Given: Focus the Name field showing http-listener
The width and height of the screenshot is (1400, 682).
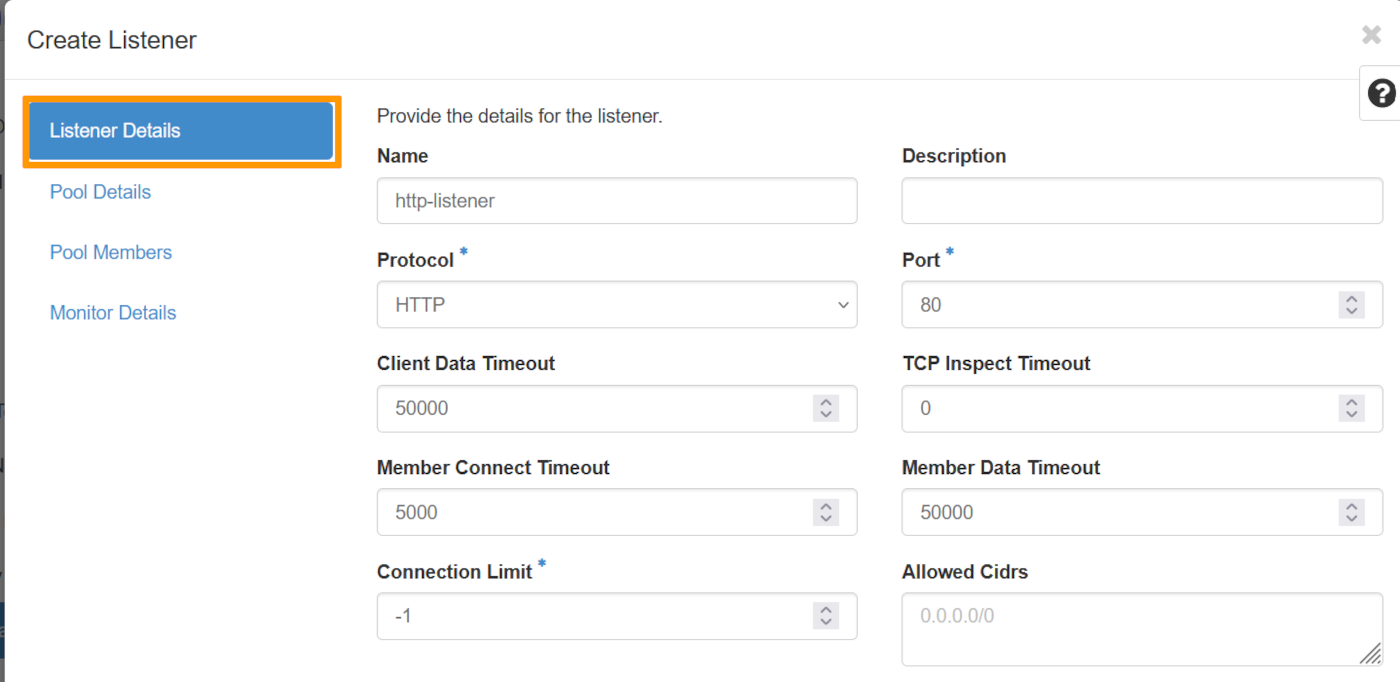Looking at the screenshot, I should tap(617, 201).
